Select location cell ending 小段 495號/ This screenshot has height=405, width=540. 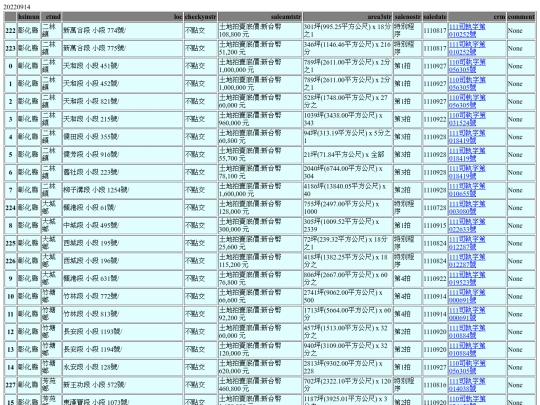(x=123, y=226)
